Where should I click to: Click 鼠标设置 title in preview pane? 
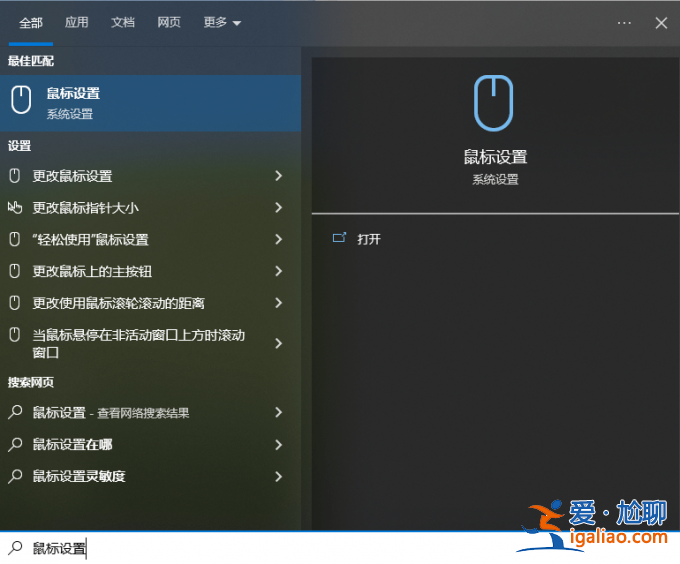click(495, 157)
